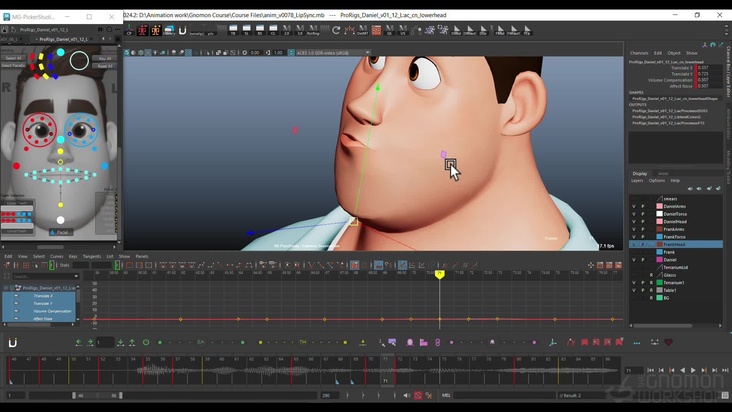The width and height of the screenshot is (732, 412).
Task: Click the dark red heart icon in animBot toolbar
Action: tap(669, 342)
